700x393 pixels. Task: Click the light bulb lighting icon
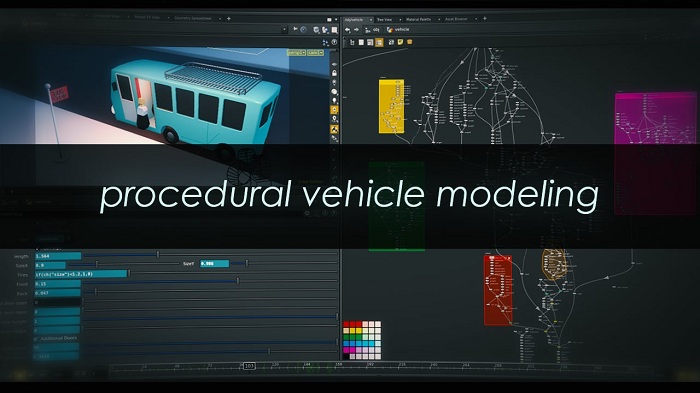point(334,100)
